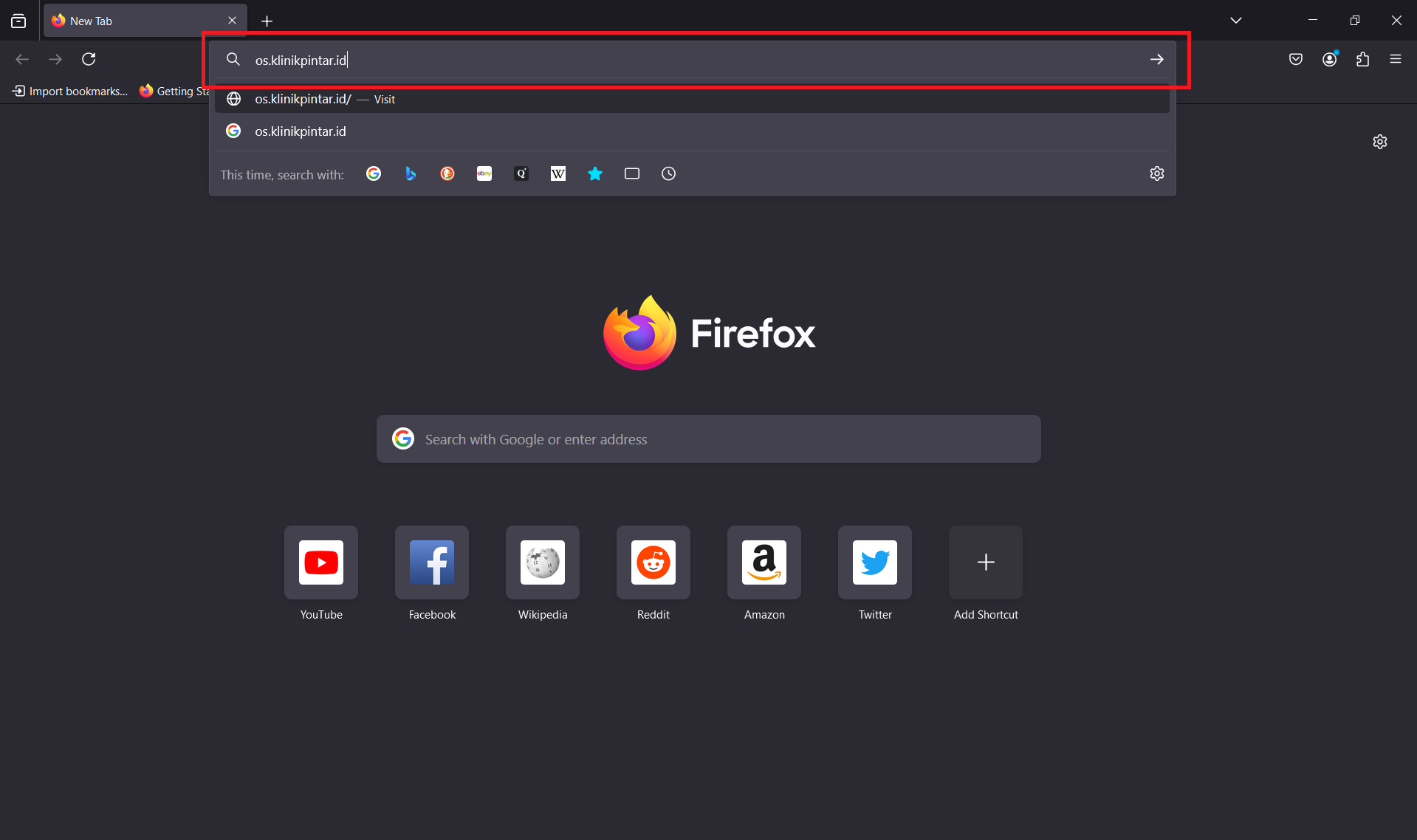Open search settings gear in the dropdown
Viewport: 1417px width, 840px height.
point(1157,173)
